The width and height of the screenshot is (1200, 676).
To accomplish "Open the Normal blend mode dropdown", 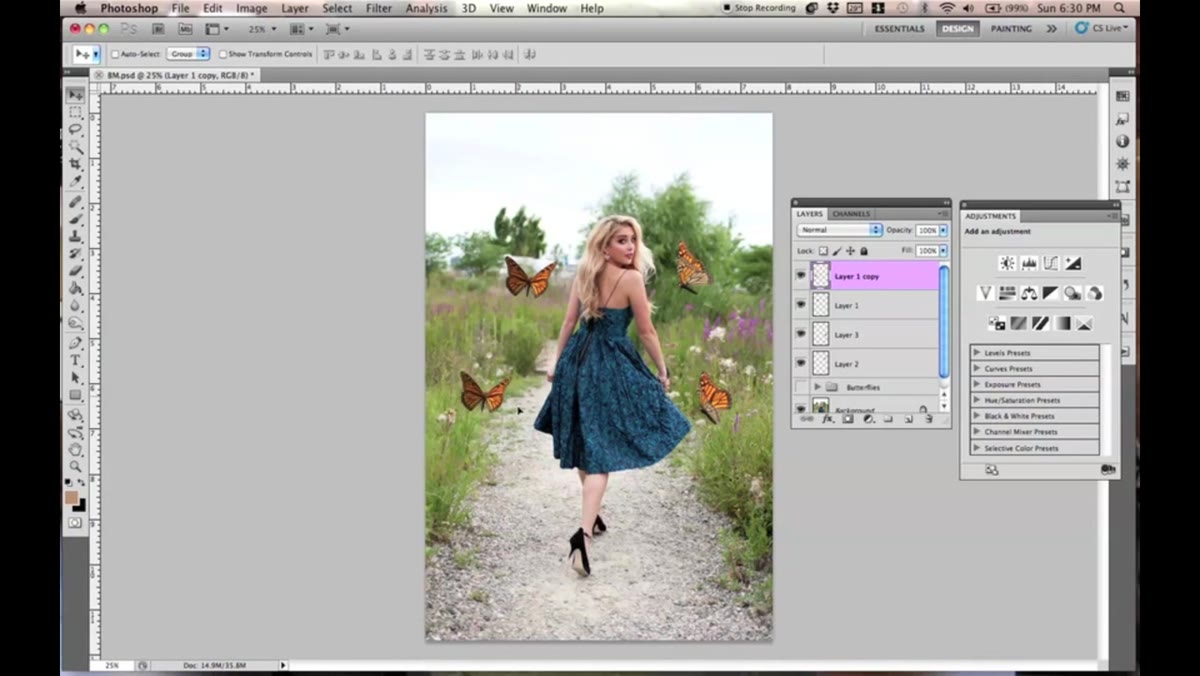I will (840, 230).
